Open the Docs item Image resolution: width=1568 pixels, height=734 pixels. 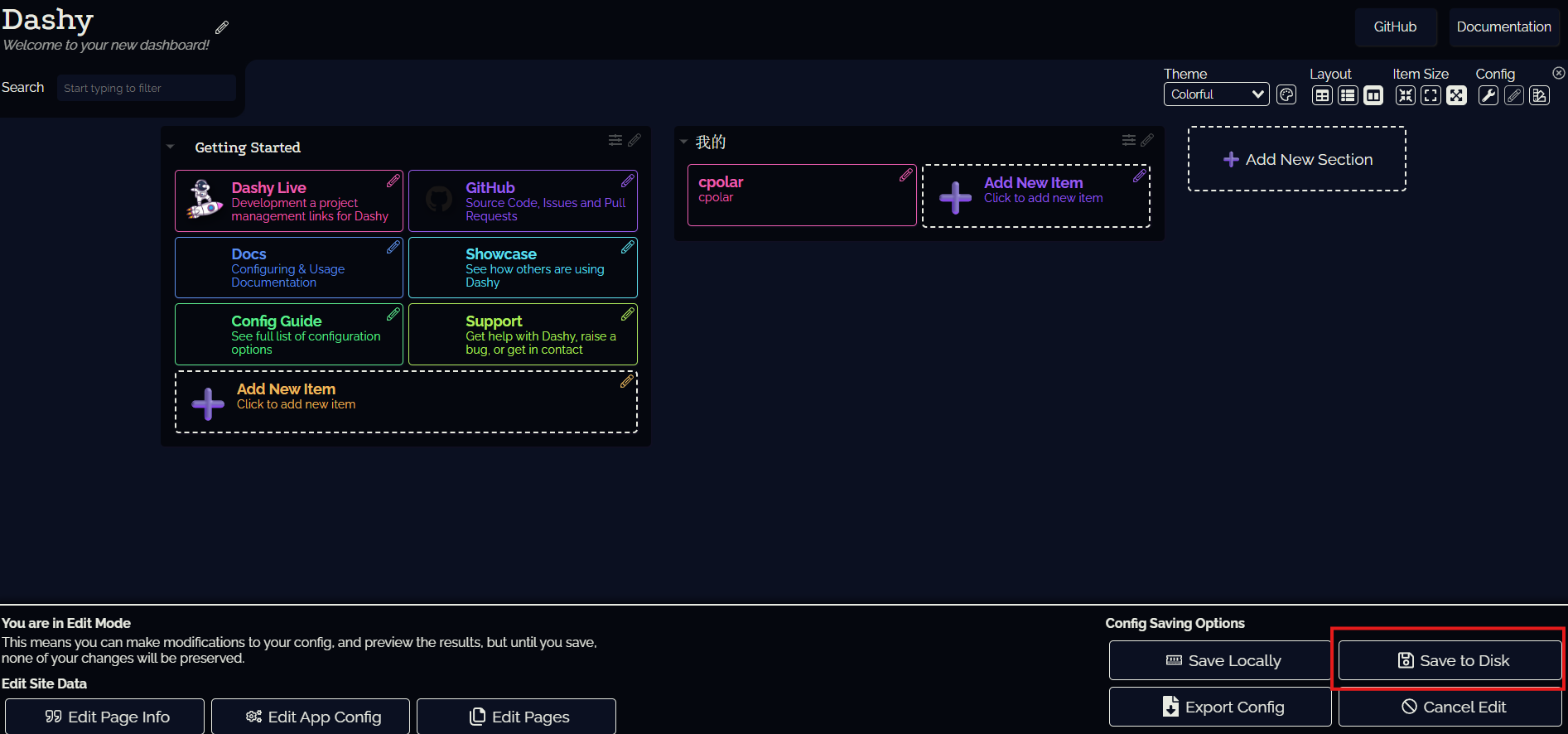coord(289,268)
